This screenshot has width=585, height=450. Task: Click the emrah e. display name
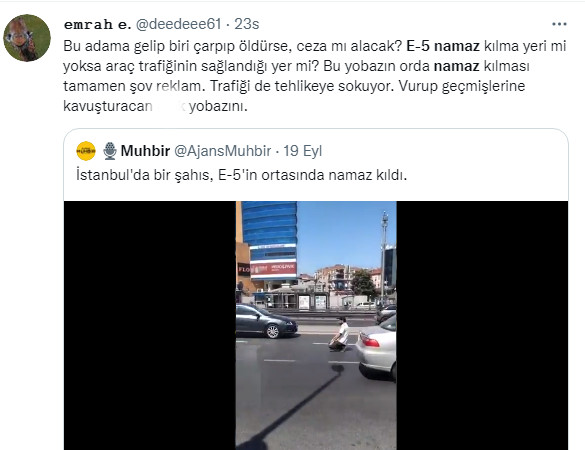(x=97, y=25)
